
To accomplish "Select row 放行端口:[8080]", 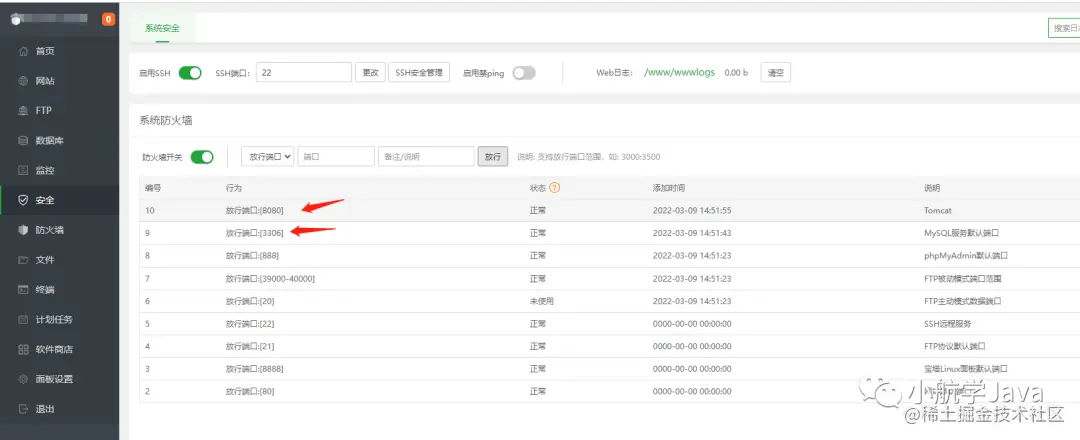I will pos(609,211).
